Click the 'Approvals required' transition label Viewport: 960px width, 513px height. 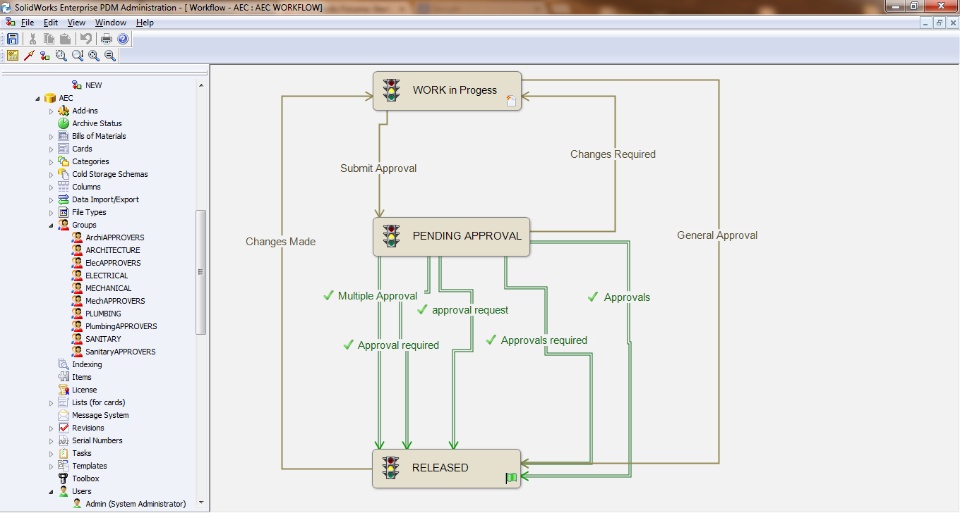tap(544, 340)
